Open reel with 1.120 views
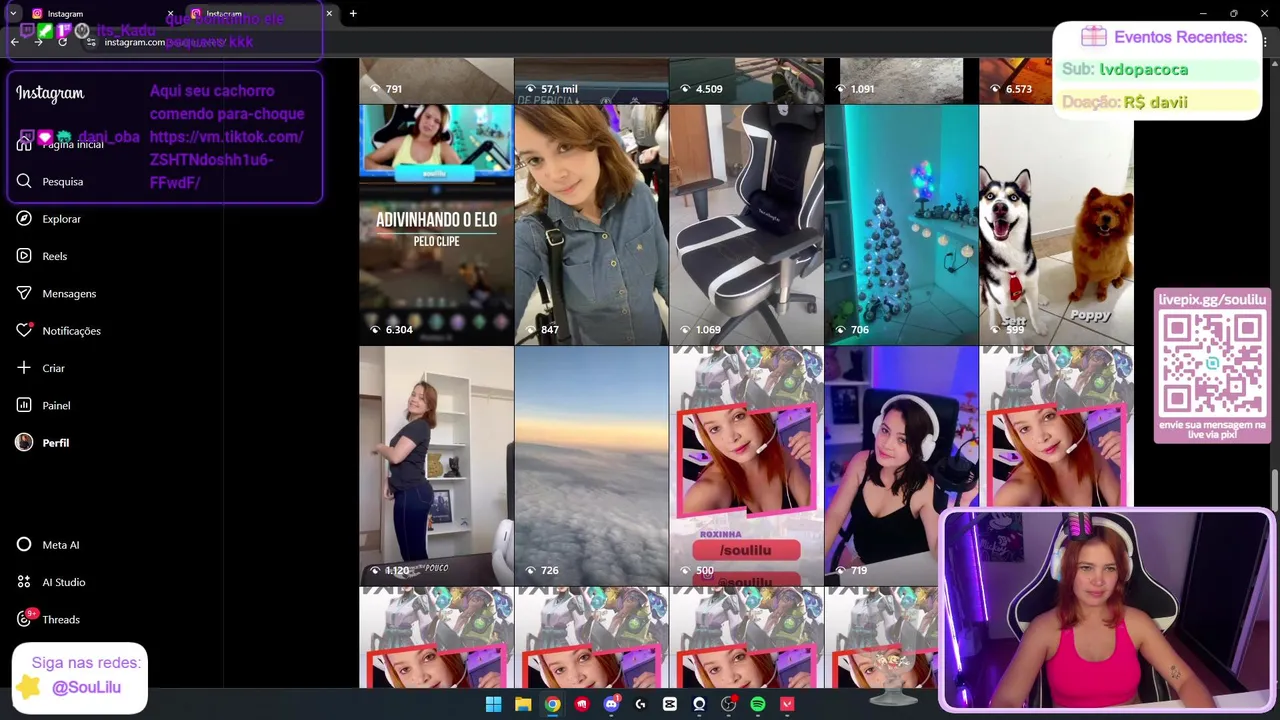The image size is (1280, 720). (x=436, y=466)
